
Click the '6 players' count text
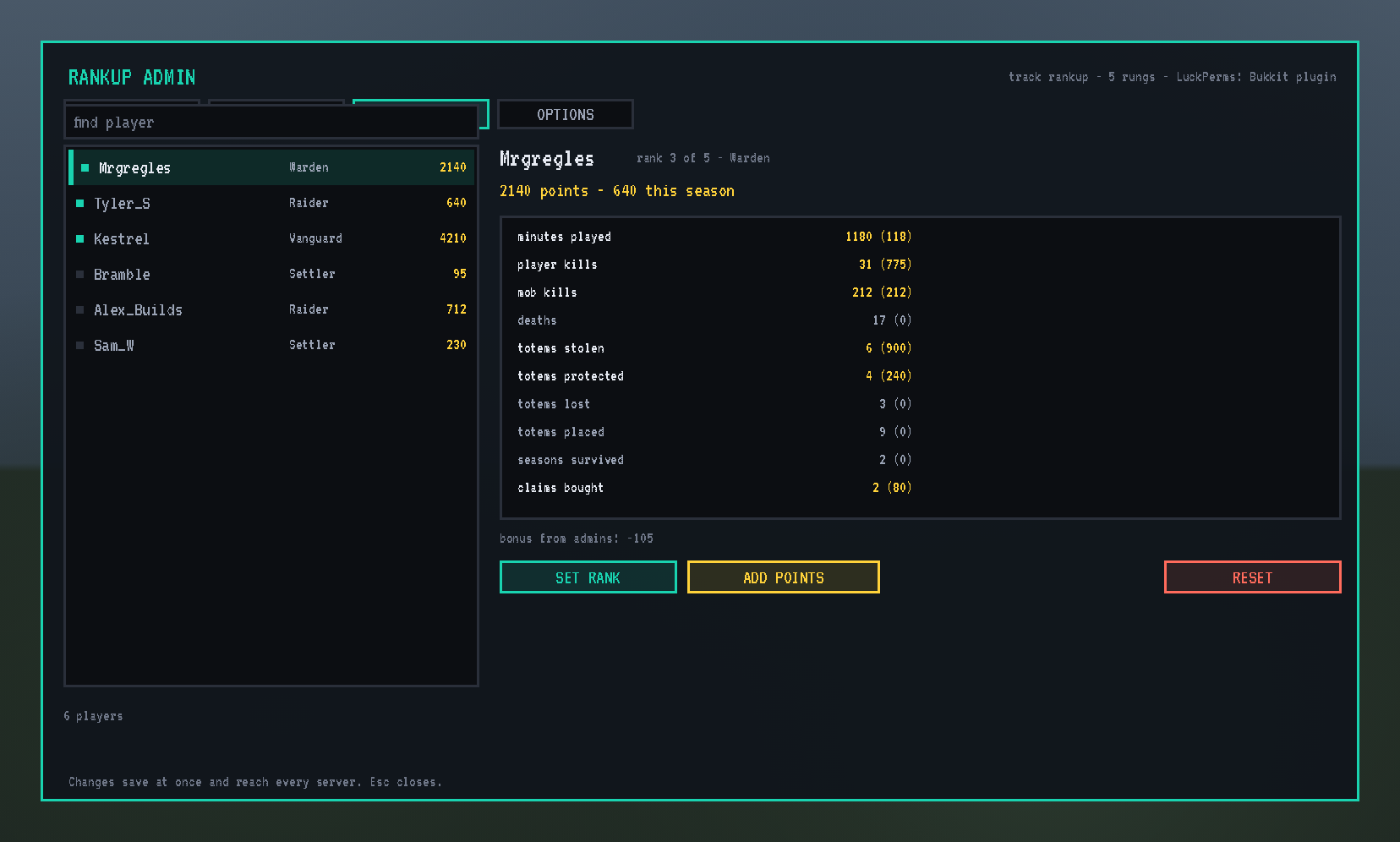tap(93, 716)
